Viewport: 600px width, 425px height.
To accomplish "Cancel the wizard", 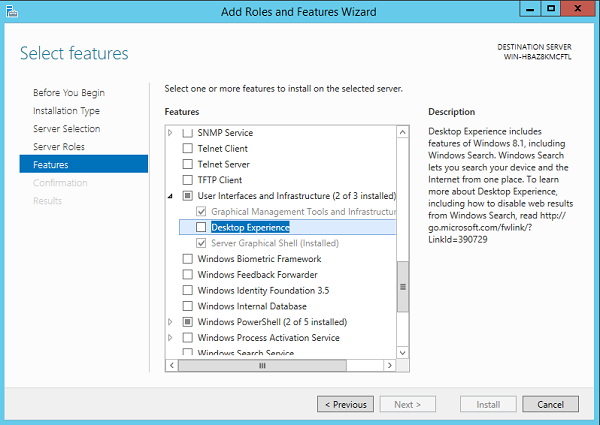I will click(550, 404).
